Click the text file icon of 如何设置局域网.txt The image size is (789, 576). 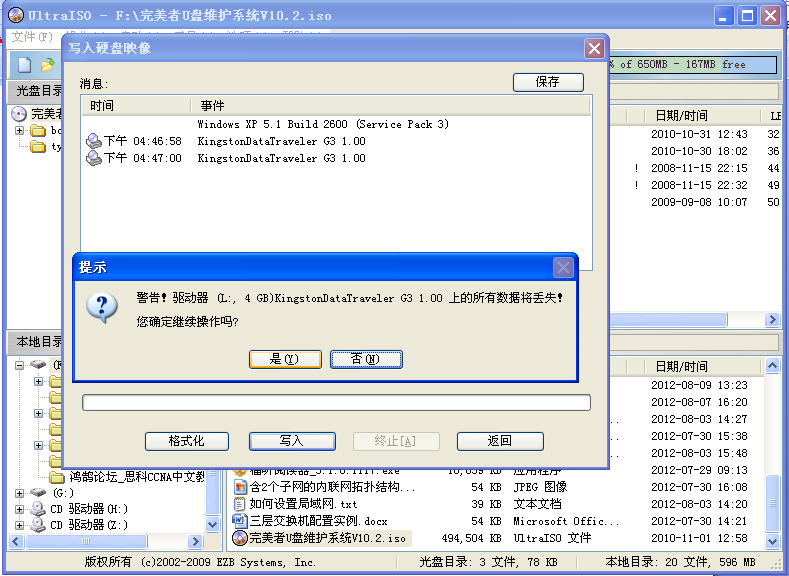pyautogui.click(x=241, y=504)
